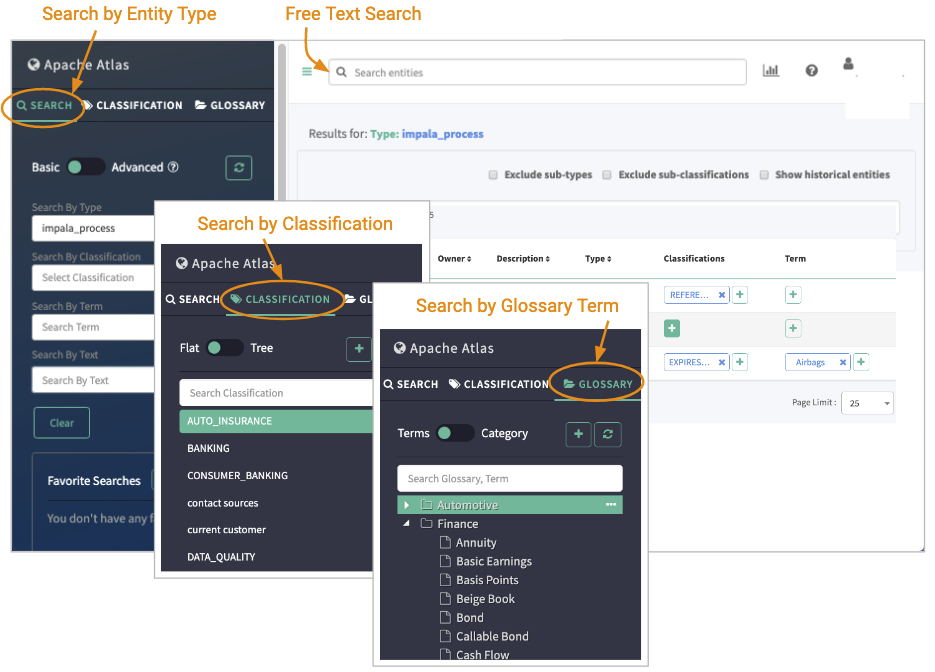The width and height of the screenshot is (935, 672).
Task: Switch to the GLOSSARY tab
Action: (x=599, y=384)
